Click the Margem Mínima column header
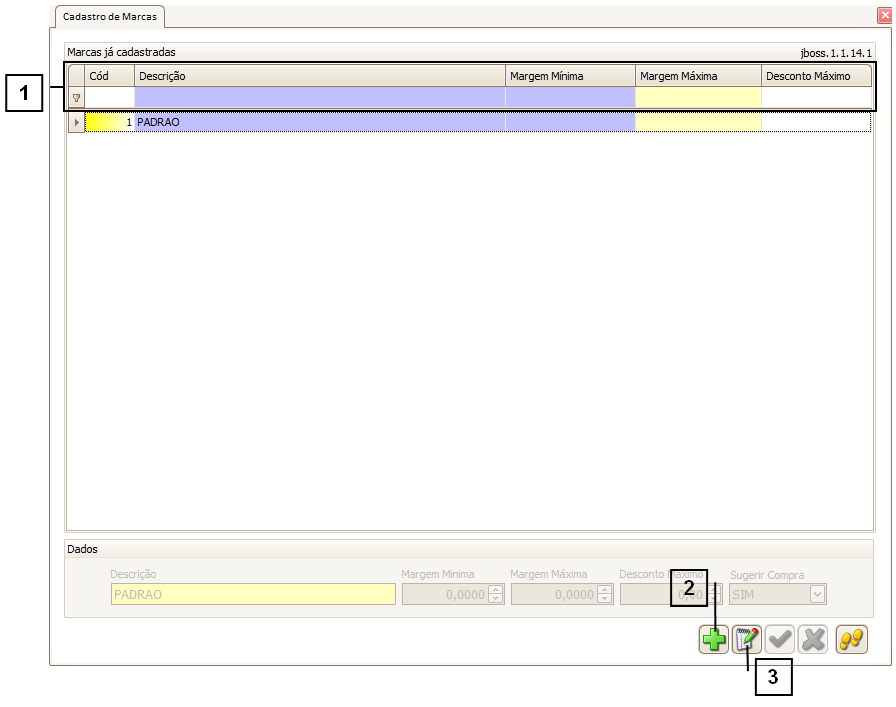Image resolution: width=896 pixels, height=707 pixels. coord(569,76)
